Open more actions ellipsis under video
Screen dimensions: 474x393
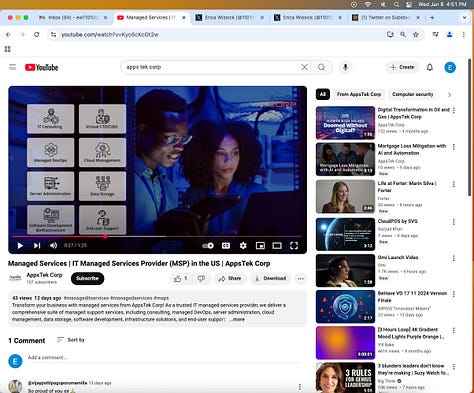[301, 279]
